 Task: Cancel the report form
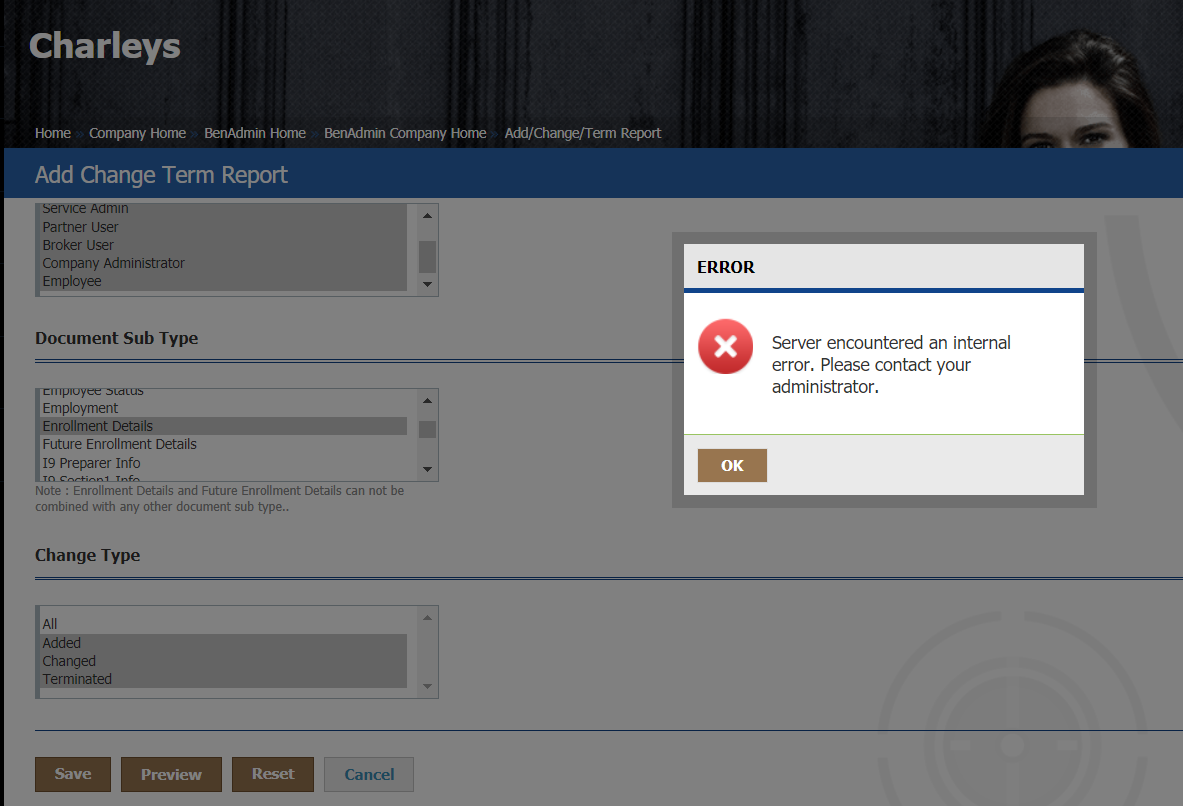(369, 774)
